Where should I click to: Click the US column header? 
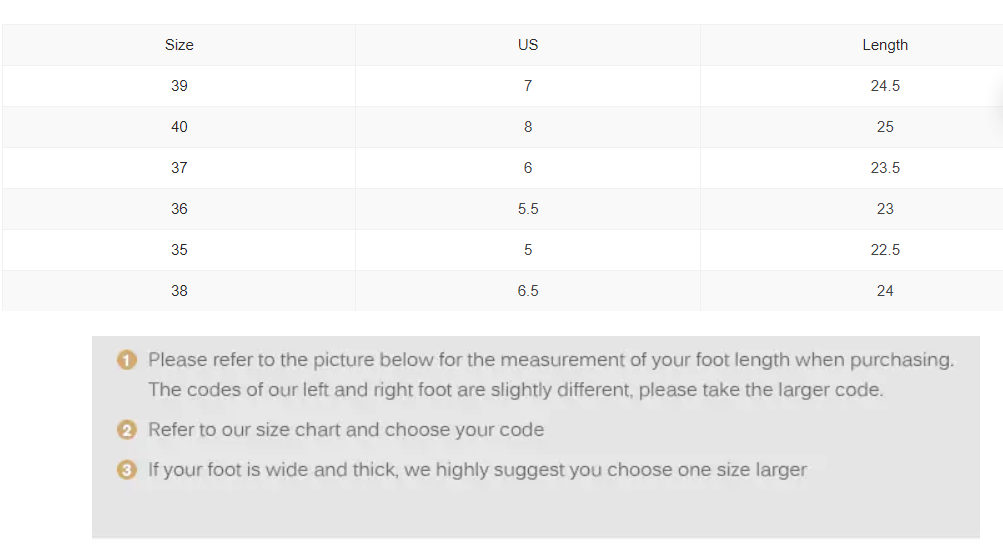coord(528,45)
